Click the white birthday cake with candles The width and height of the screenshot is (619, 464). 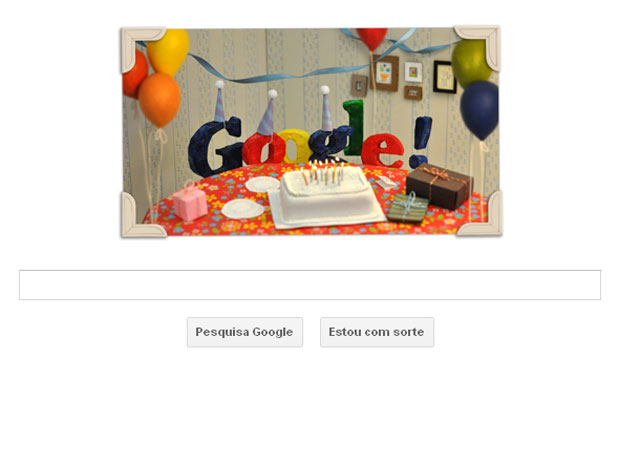326,193
